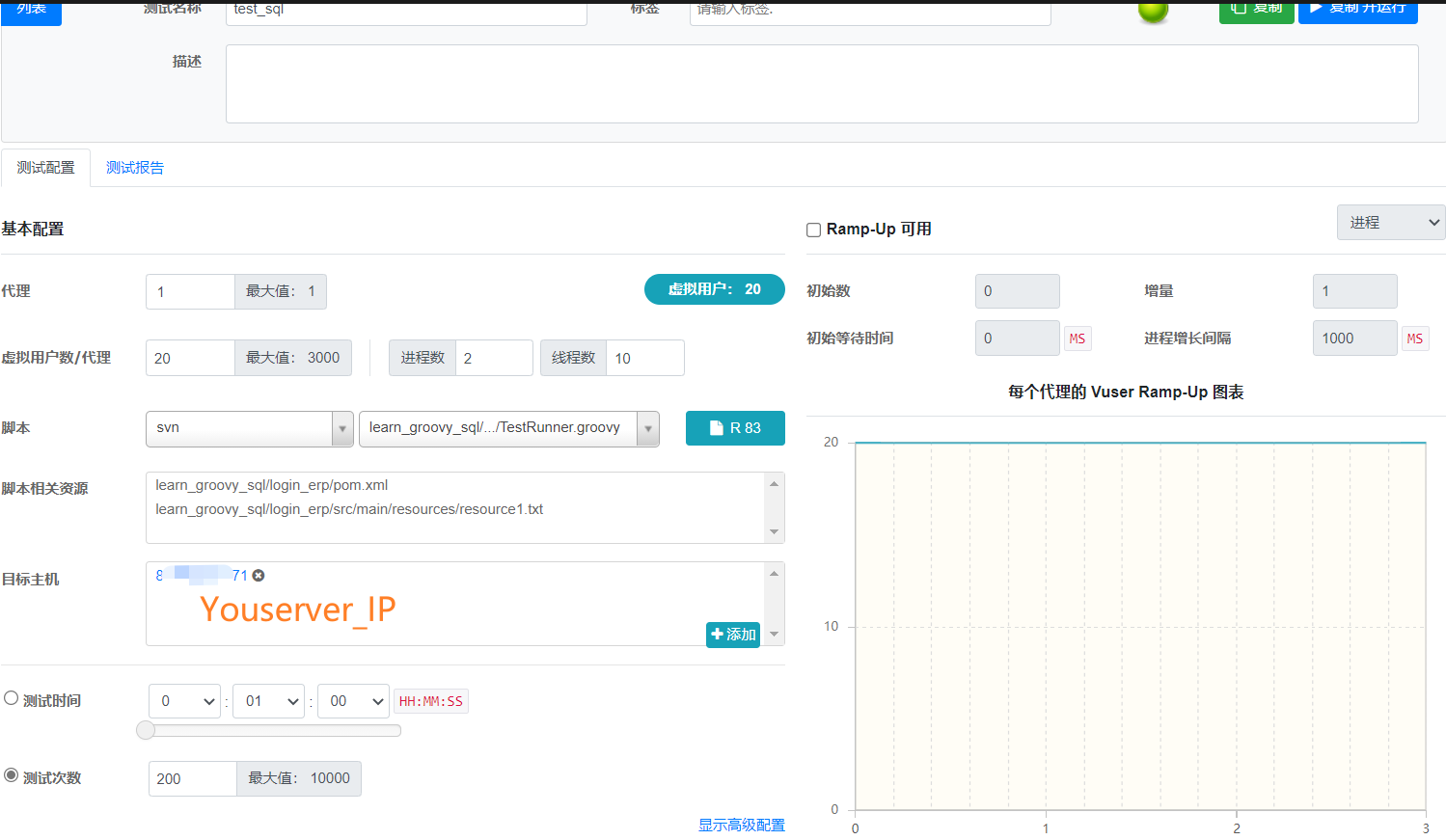Image resolution: width=1446 pixels, height=840 pixels.
Task: Expand the TestRunner.groovy script dropdown
Action: tap(648, 428)
